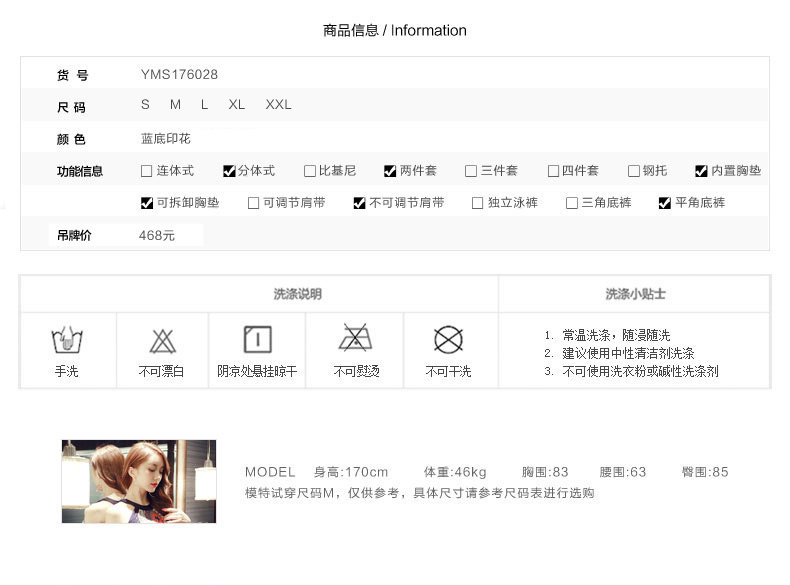Click the 尺码 row label
The height and width of the screenshot is (585, 790).
71,107
